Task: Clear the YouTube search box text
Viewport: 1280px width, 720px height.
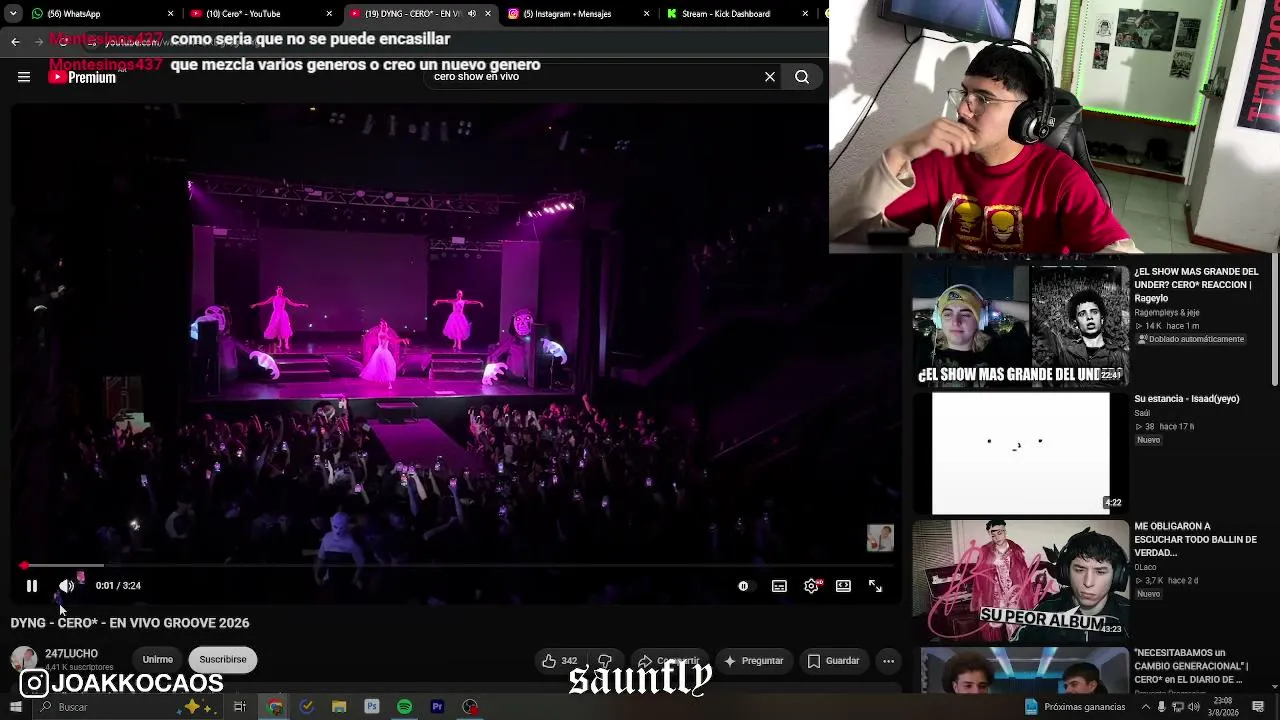Action: [x=770, y=77]
